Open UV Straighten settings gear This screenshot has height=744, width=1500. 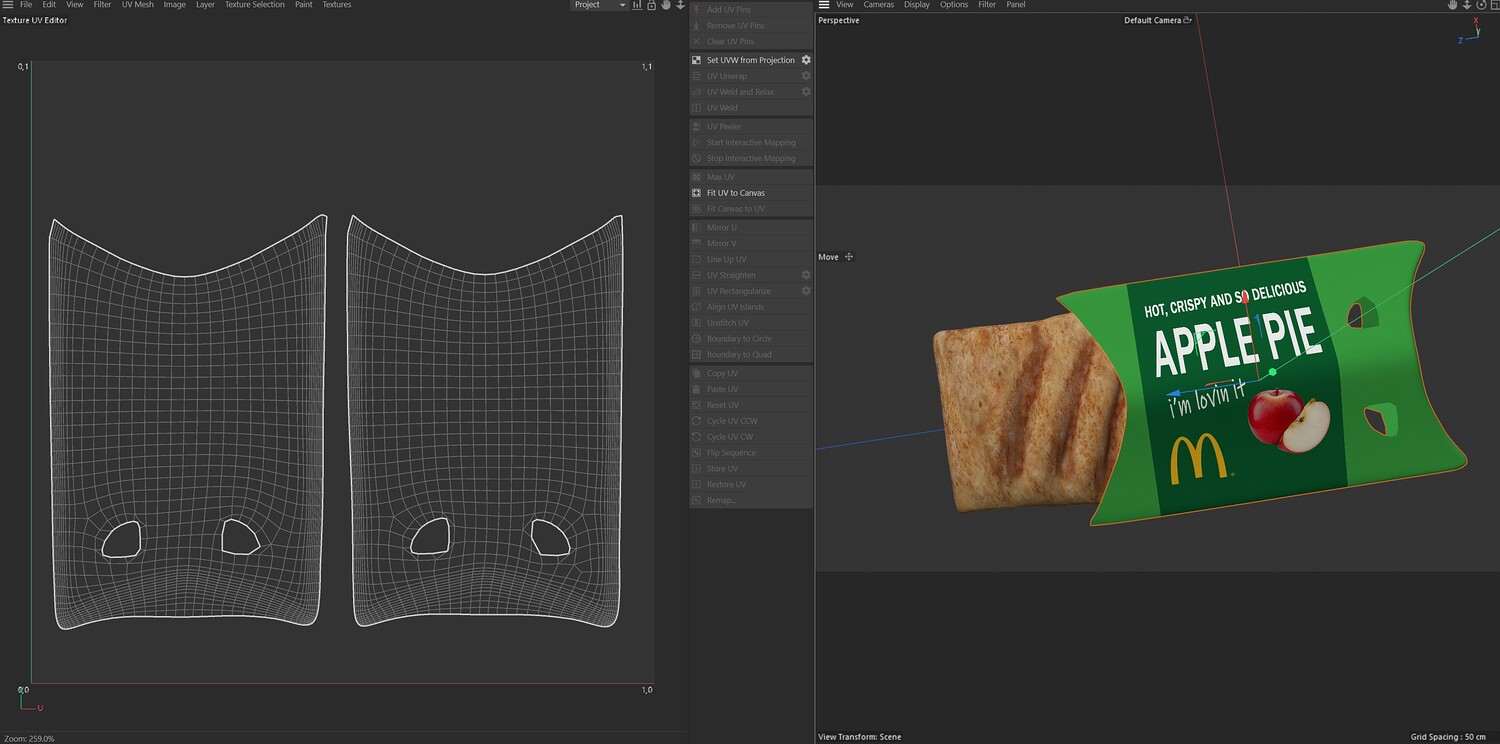pyautogui.click(x=806, y=275)
